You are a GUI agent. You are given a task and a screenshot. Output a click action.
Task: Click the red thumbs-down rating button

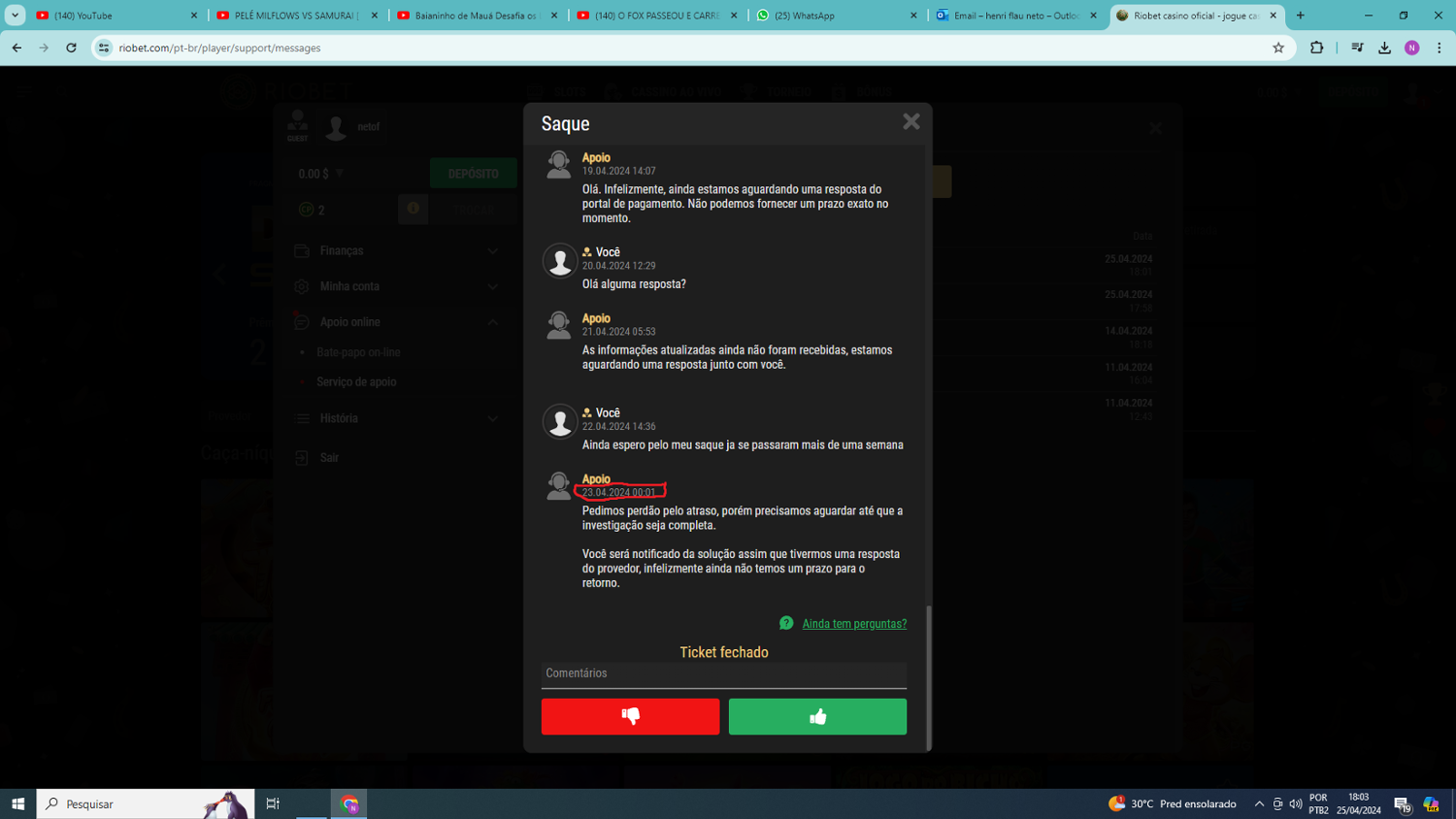coord(630,716)
